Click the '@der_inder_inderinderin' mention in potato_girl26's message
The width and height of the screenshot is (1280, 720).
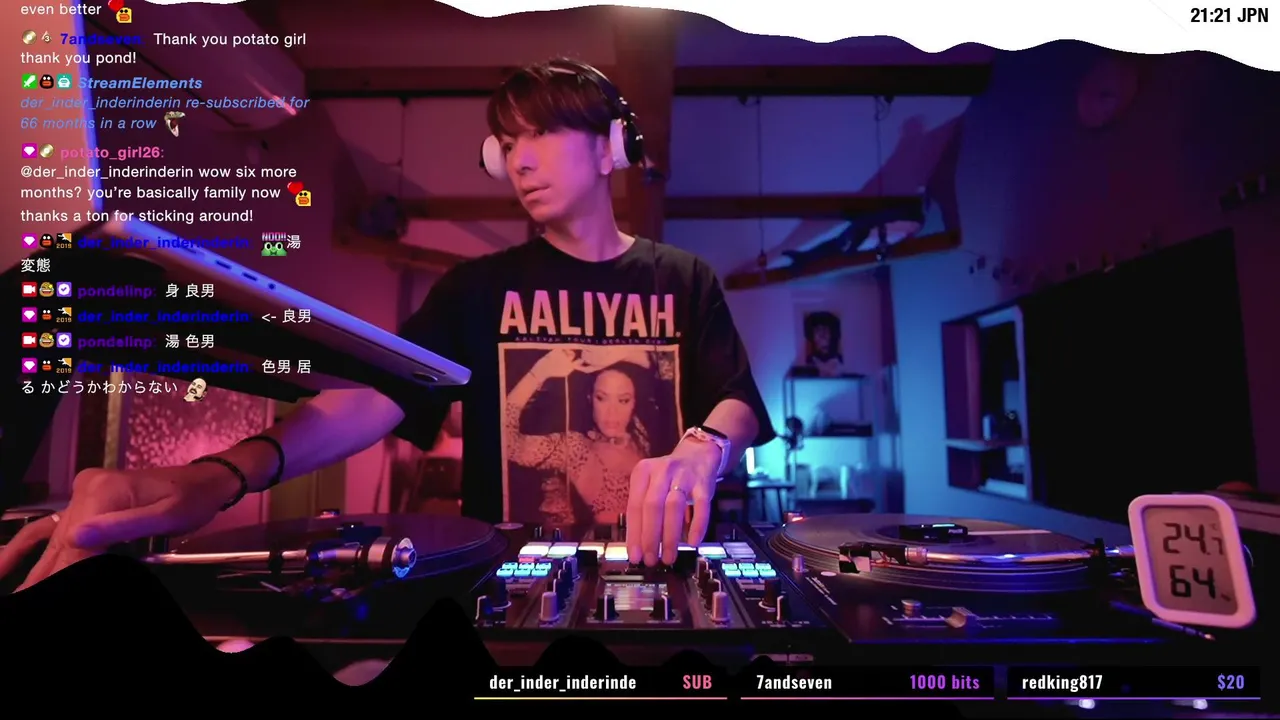pyautogui.click(x=107, y=172)
